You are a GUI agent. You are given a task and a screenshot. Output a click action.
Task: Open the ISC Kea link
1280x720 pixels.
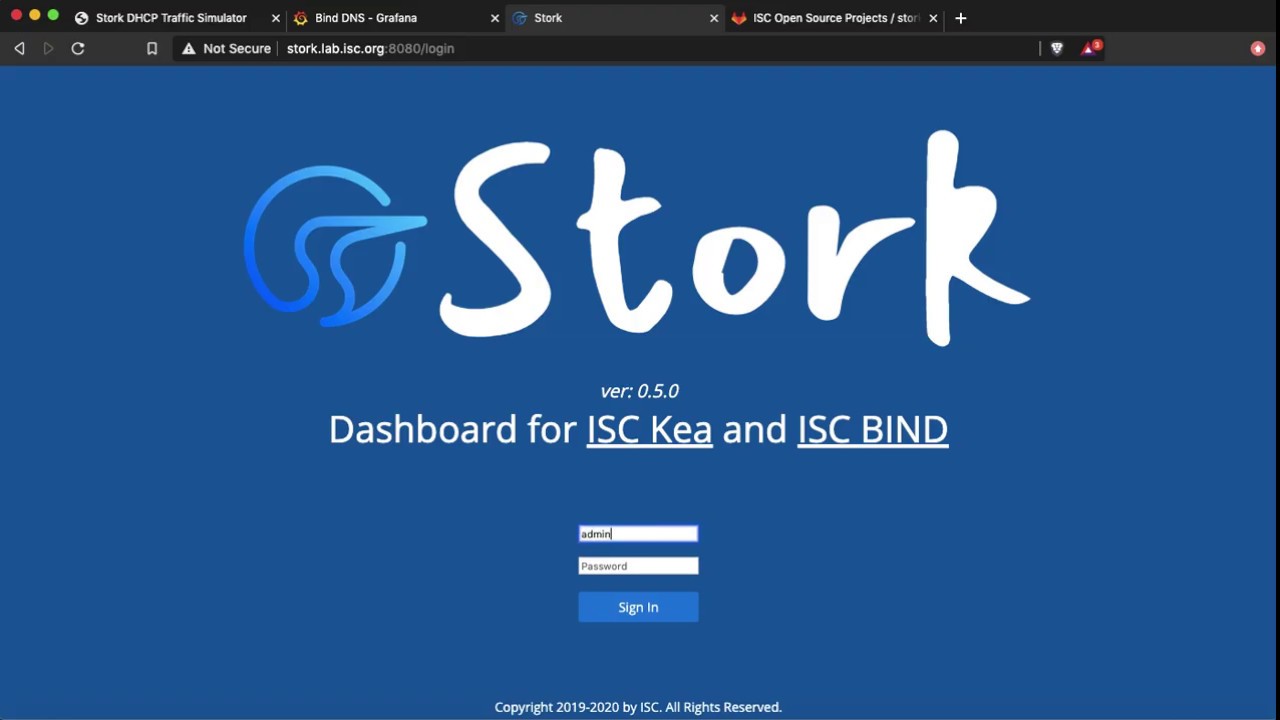[x=649, y=429]
